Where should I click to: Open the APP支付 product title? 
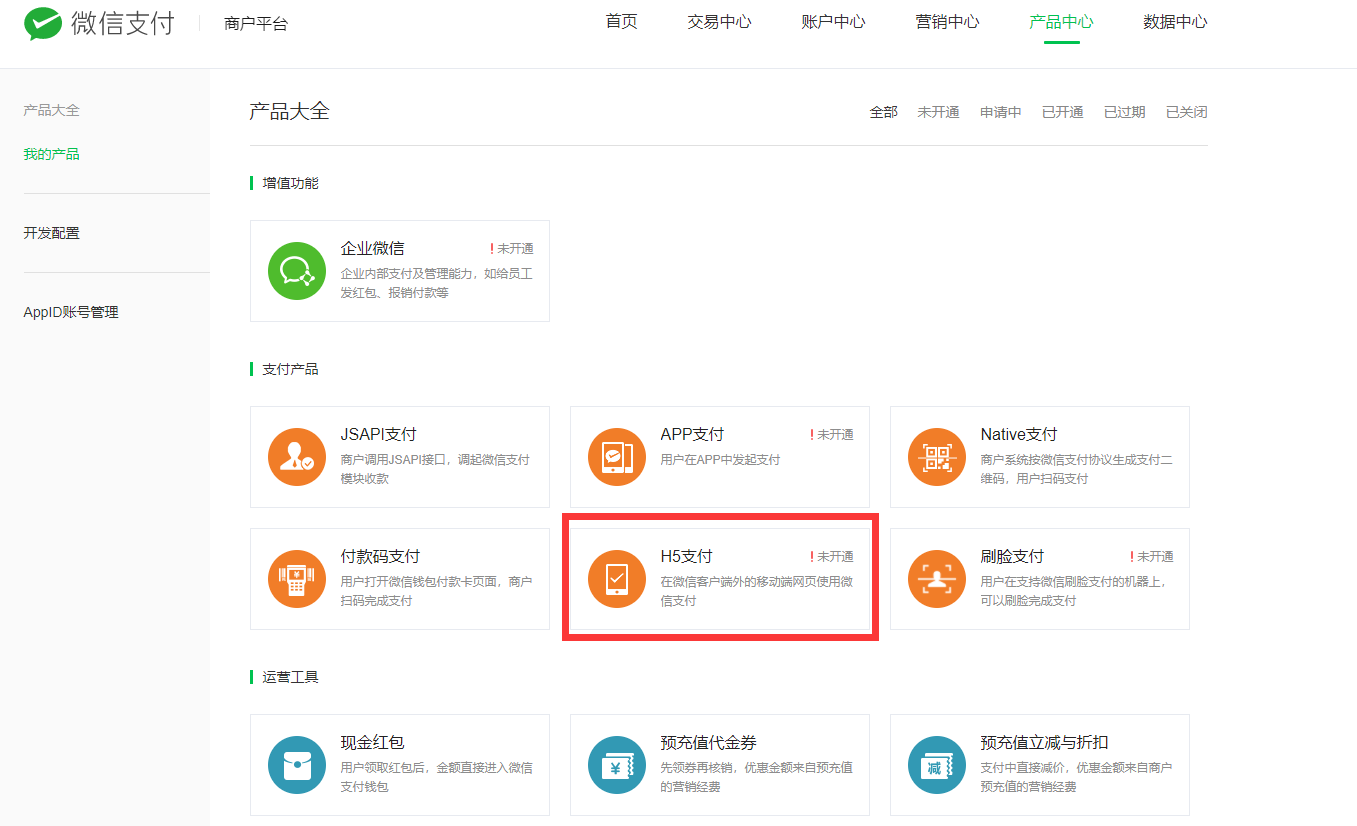click(692, 434)
